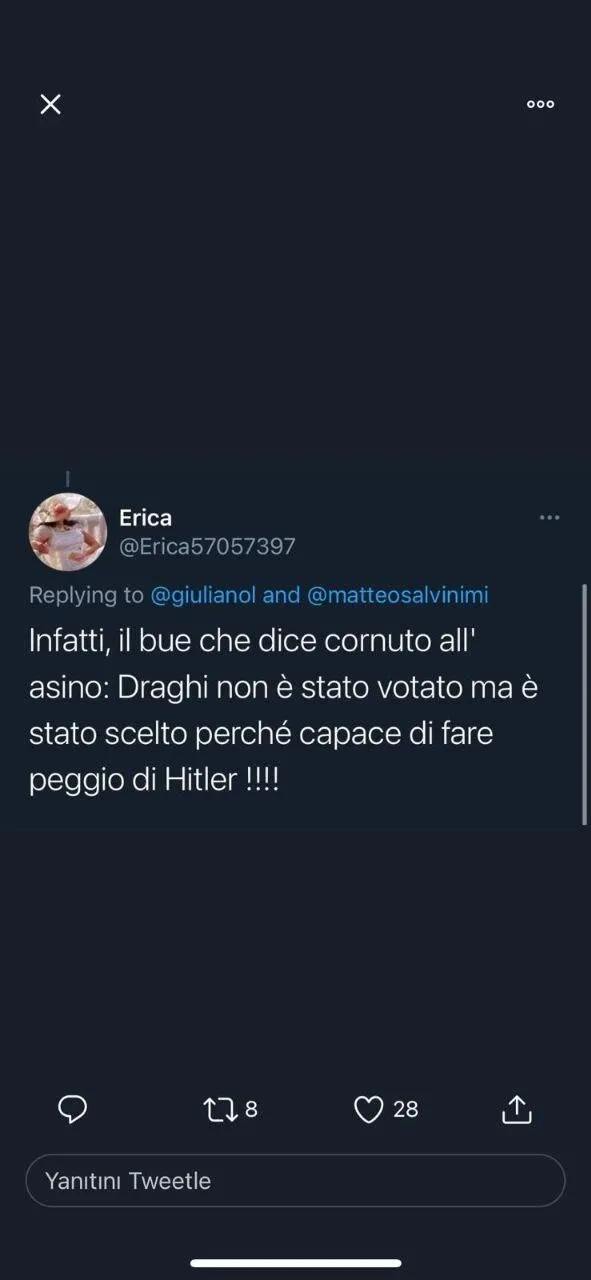Open the @matteosalvinimi mention link
Screen dimensions: 591x1280
click(x=397, y=595)
